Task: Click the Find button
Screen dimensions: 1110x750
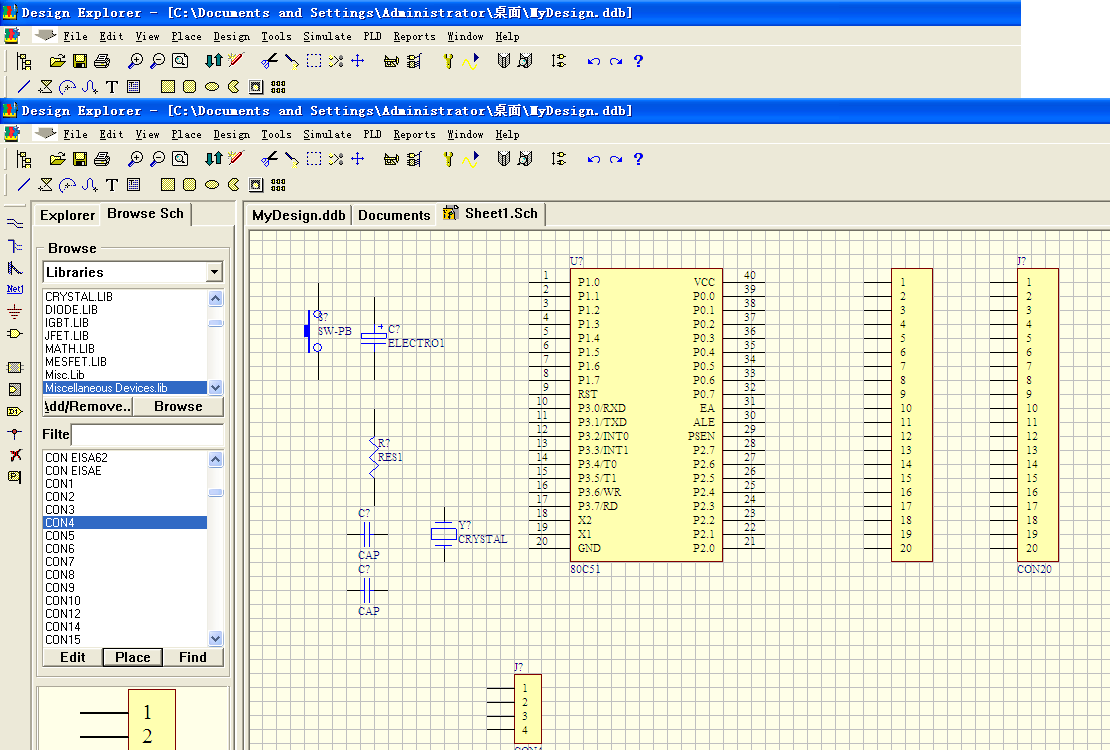Action: (x=193, y=657)
